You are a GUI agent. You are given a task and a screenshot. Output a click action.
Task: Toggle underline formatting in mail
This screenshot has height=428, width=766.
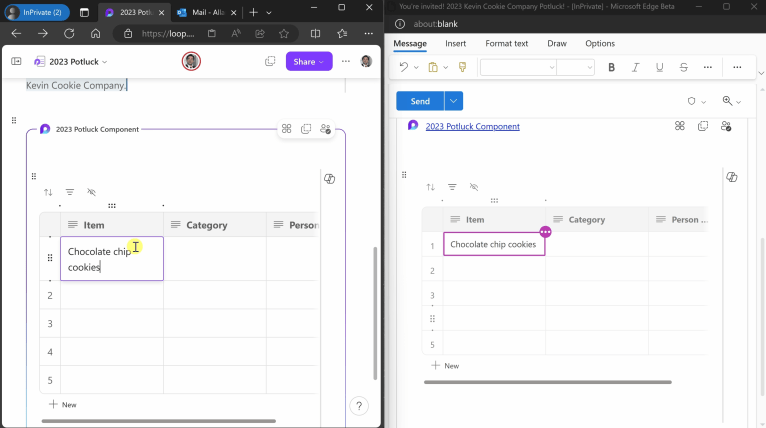pyautogui.click(x=660, y=67)
